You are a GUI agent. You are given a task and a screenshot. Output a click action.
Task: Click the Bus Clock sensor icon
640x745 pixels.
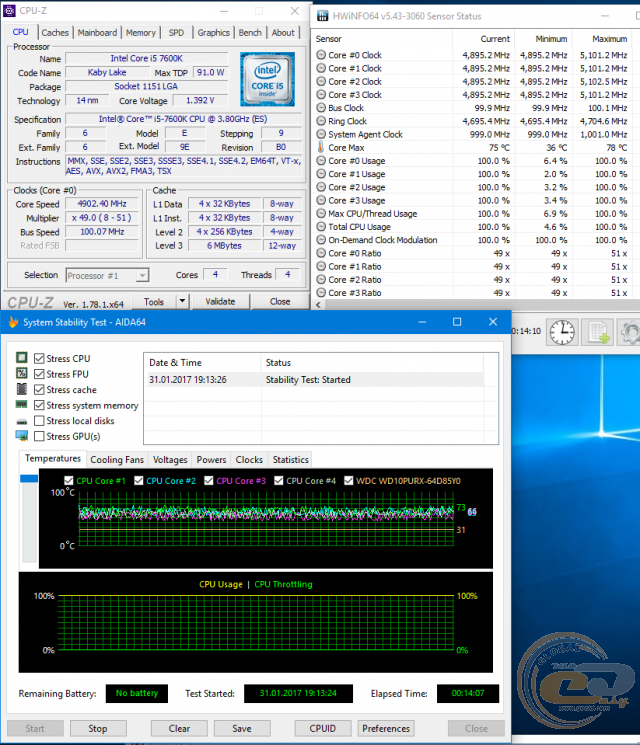(x=321, y=107)
